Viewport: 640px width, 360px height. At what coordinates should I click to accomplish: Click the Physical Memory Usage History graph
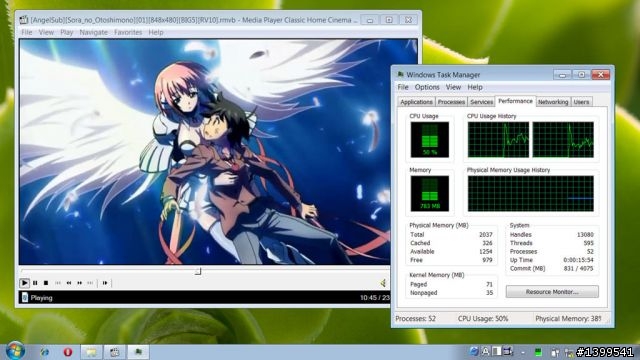point(531,193)
